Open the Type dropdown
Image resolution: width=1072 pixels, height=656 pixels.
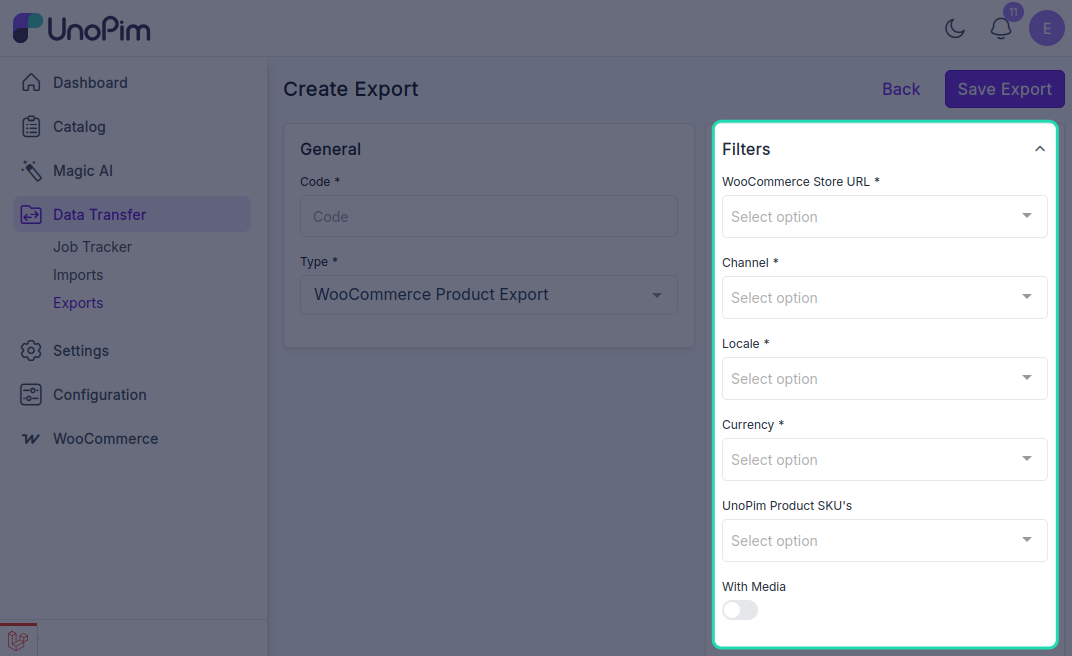[x=489, y=295]
